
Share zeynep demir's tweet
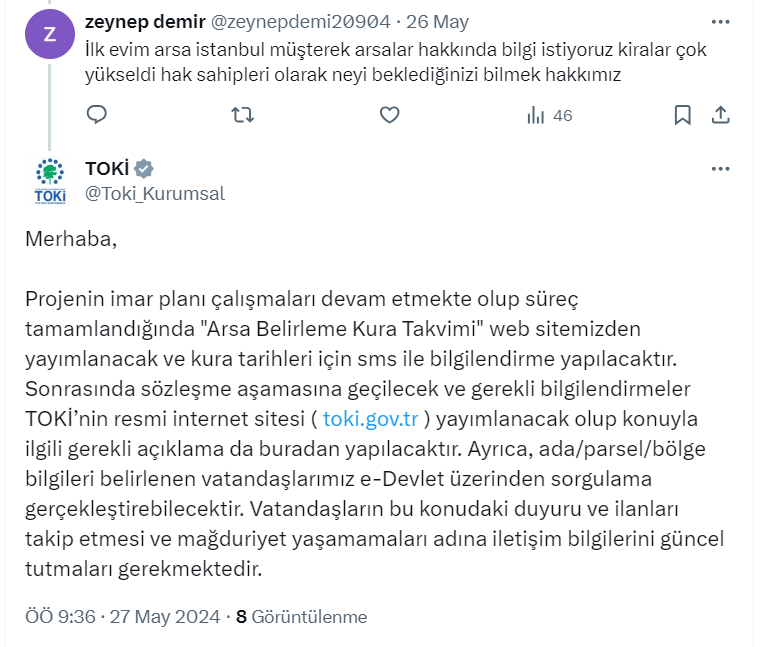click(720, 115)
